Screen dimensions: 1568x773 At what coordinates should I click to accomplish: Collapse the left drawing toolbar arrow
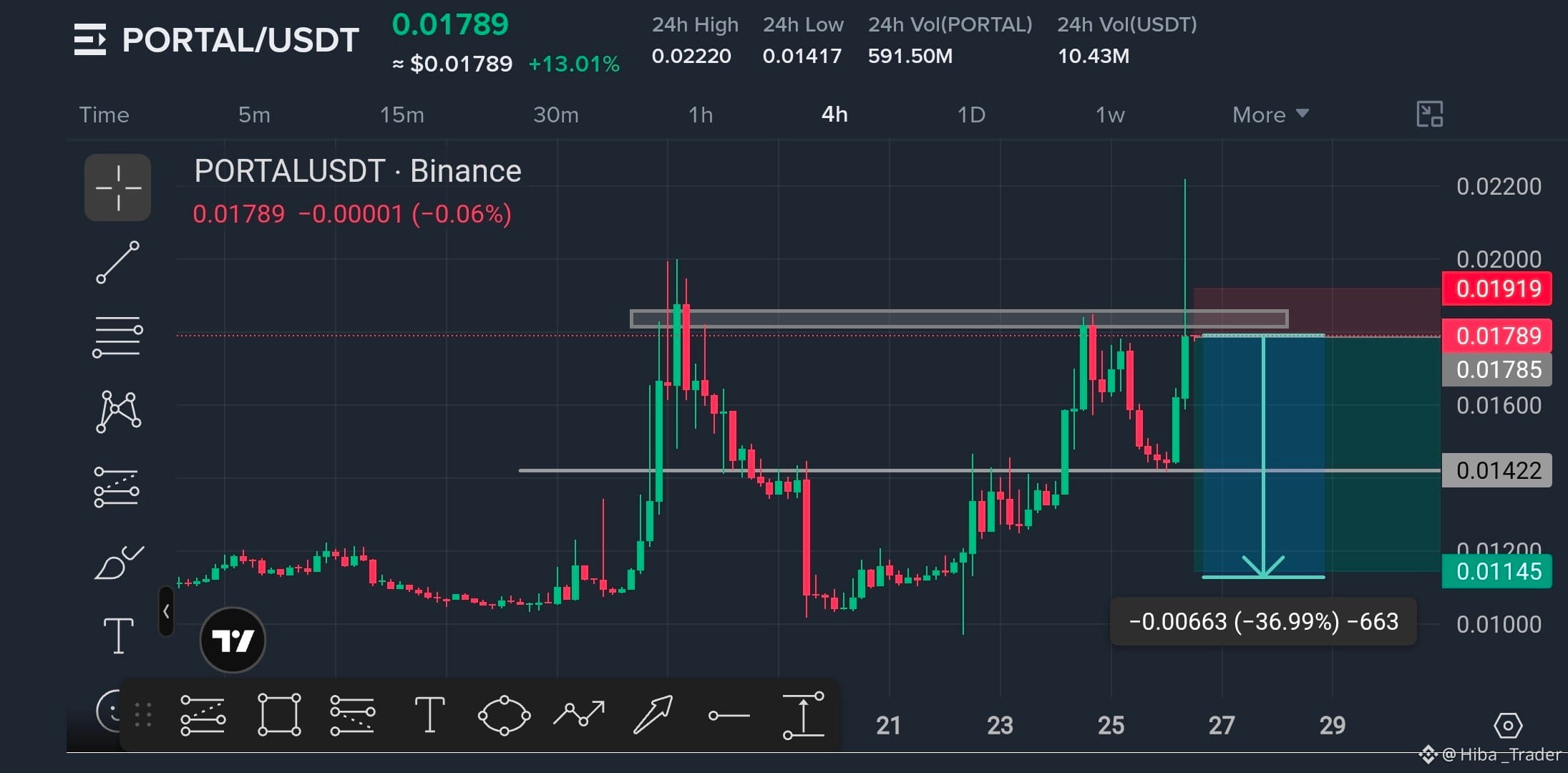(x=166, y=611)
